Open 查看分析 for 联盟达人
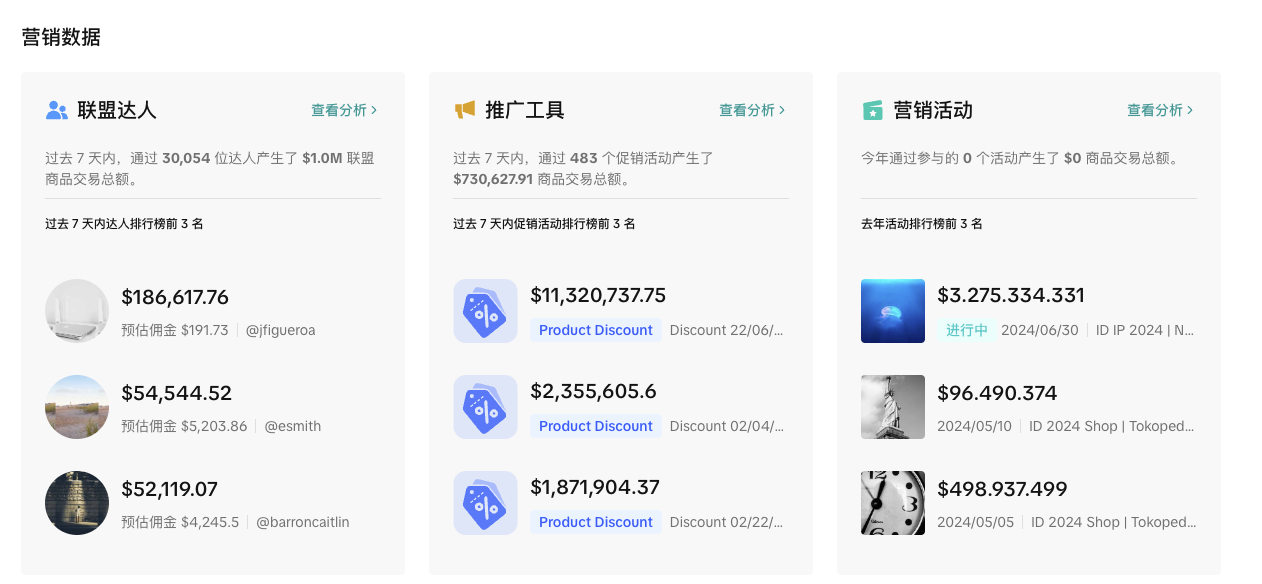Screen dimensions: 1262x584 tap(344, 110)
